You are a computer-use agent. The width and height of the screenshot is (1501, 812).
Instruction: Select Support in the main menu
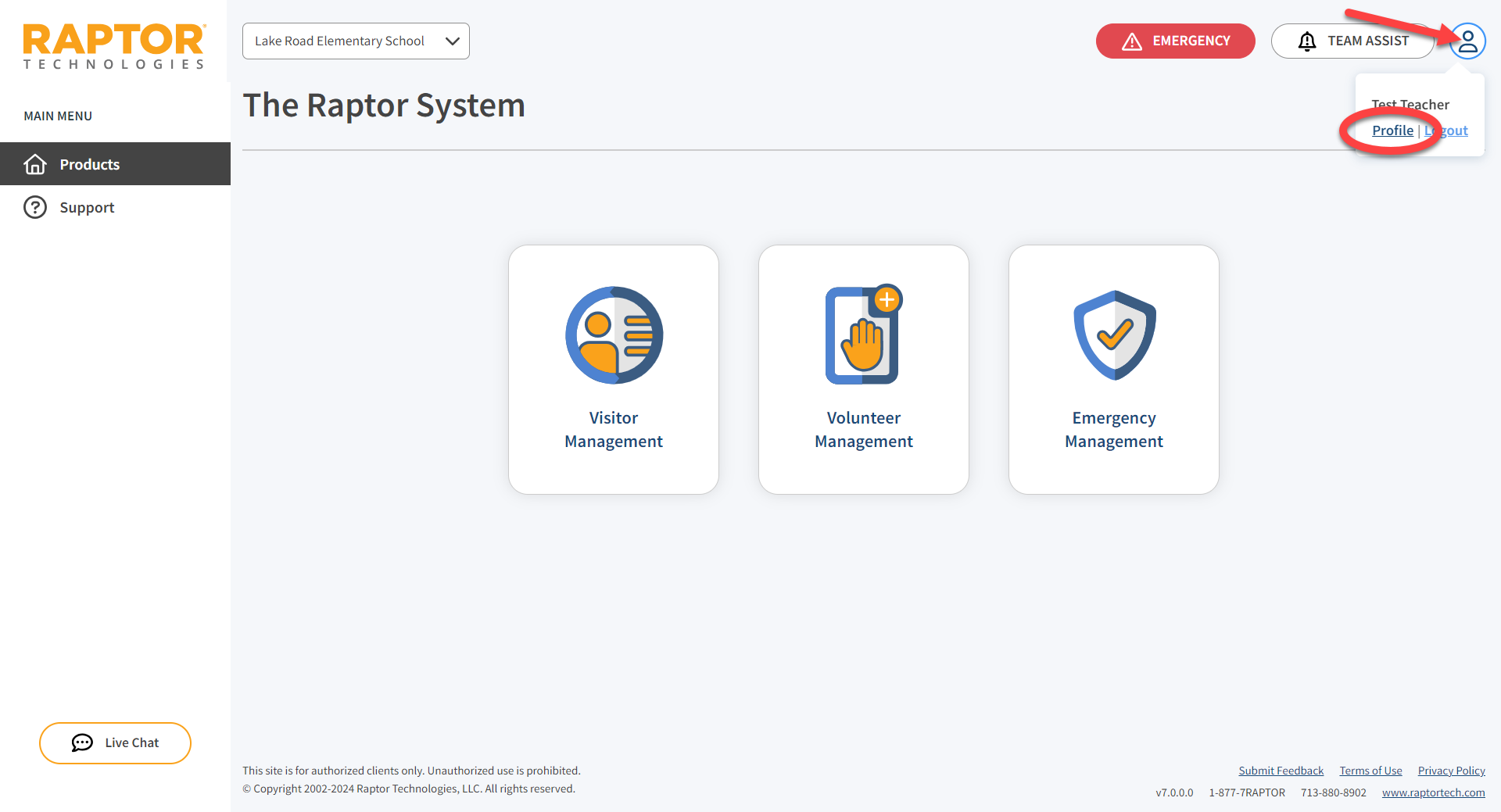coord(115,207)
